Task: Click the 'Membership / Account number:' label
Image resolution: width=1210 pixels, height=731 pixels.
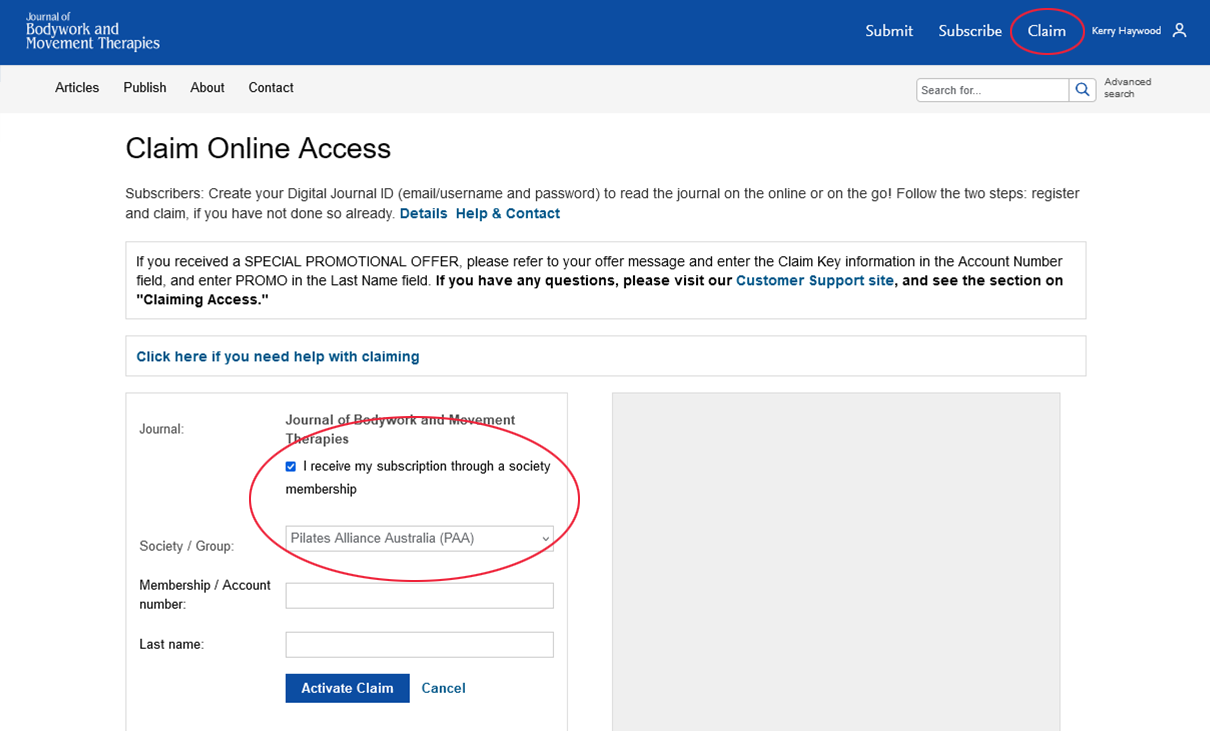Action: (x=205, y=595)
